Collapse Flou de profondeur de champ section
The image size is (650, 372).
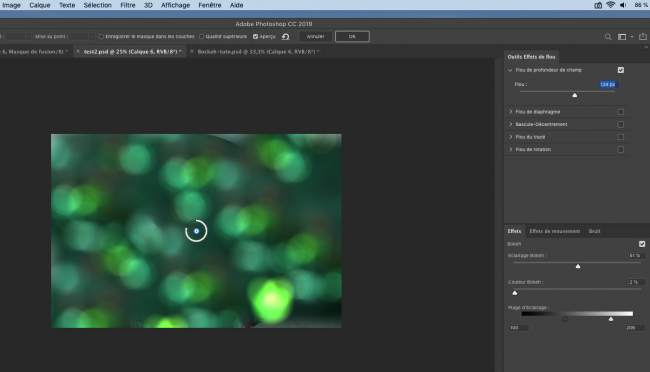tap(510, 70)
